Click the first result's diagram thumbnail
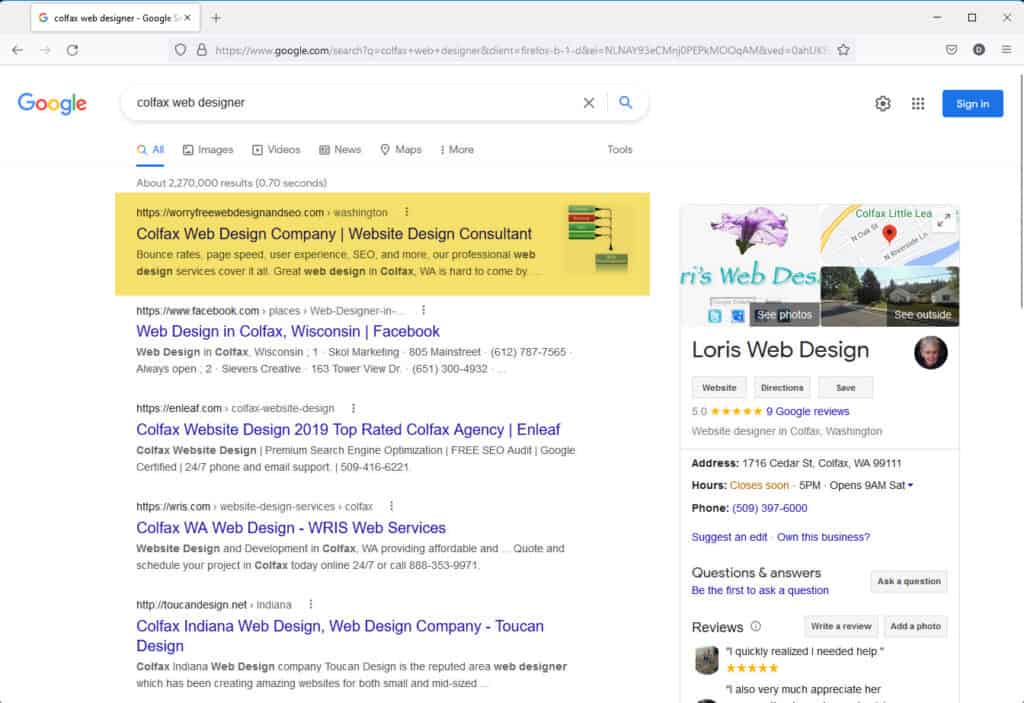 (x=598, y=238)
